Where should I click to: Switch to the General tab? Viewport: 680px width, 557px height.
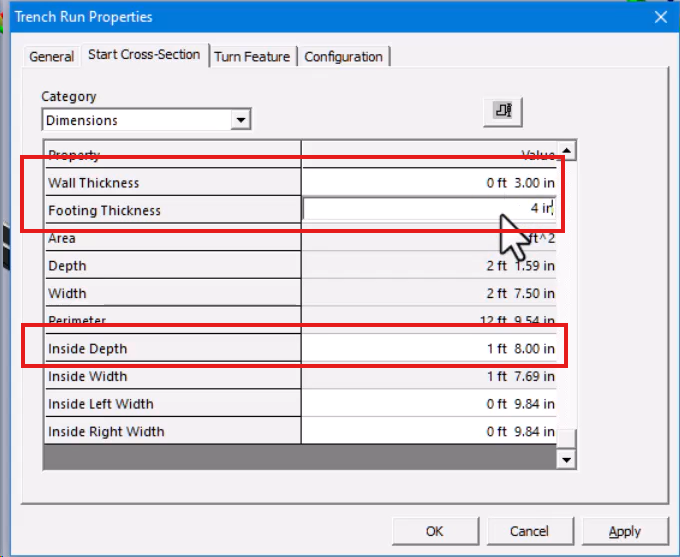click(51, 57)
